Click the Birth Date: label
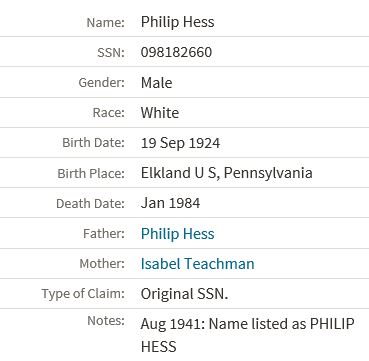This screenshot has width=369, height=361. [93, 143]
